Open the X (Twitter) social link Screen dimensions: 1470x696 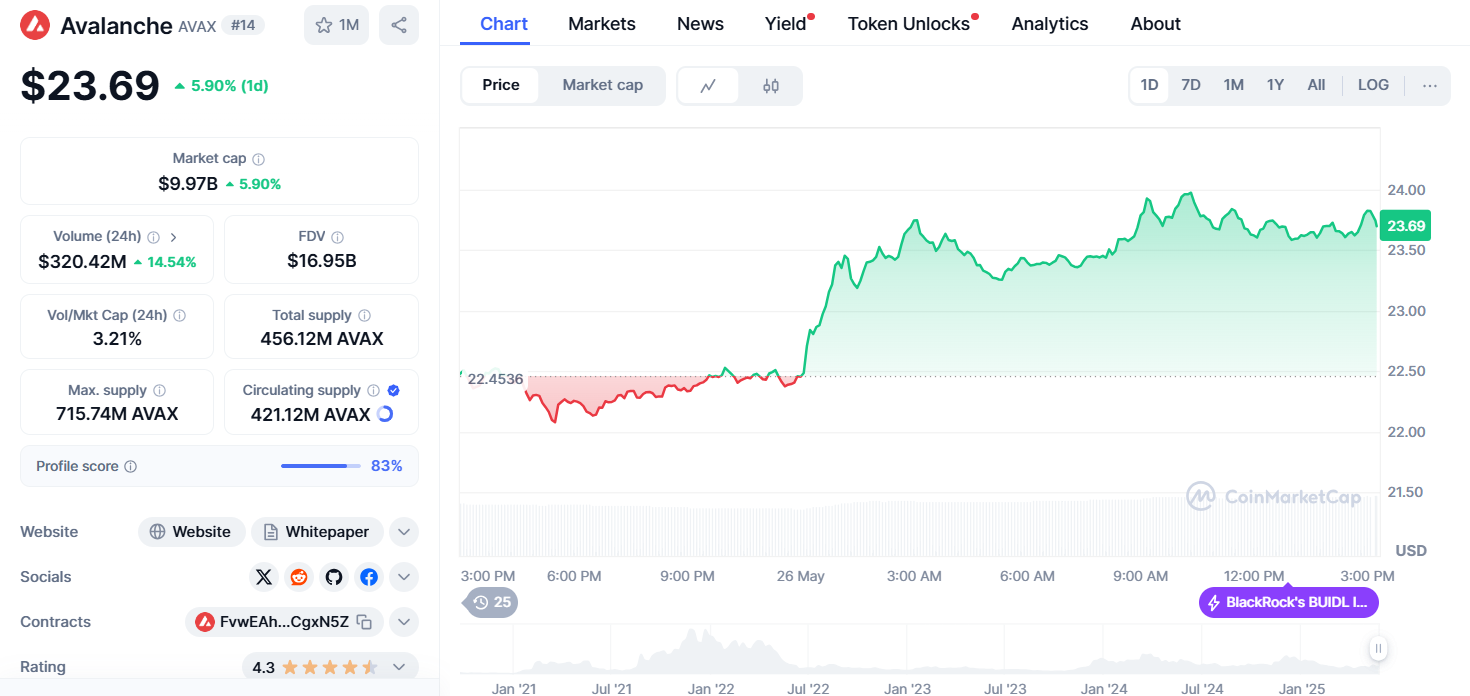264,577
